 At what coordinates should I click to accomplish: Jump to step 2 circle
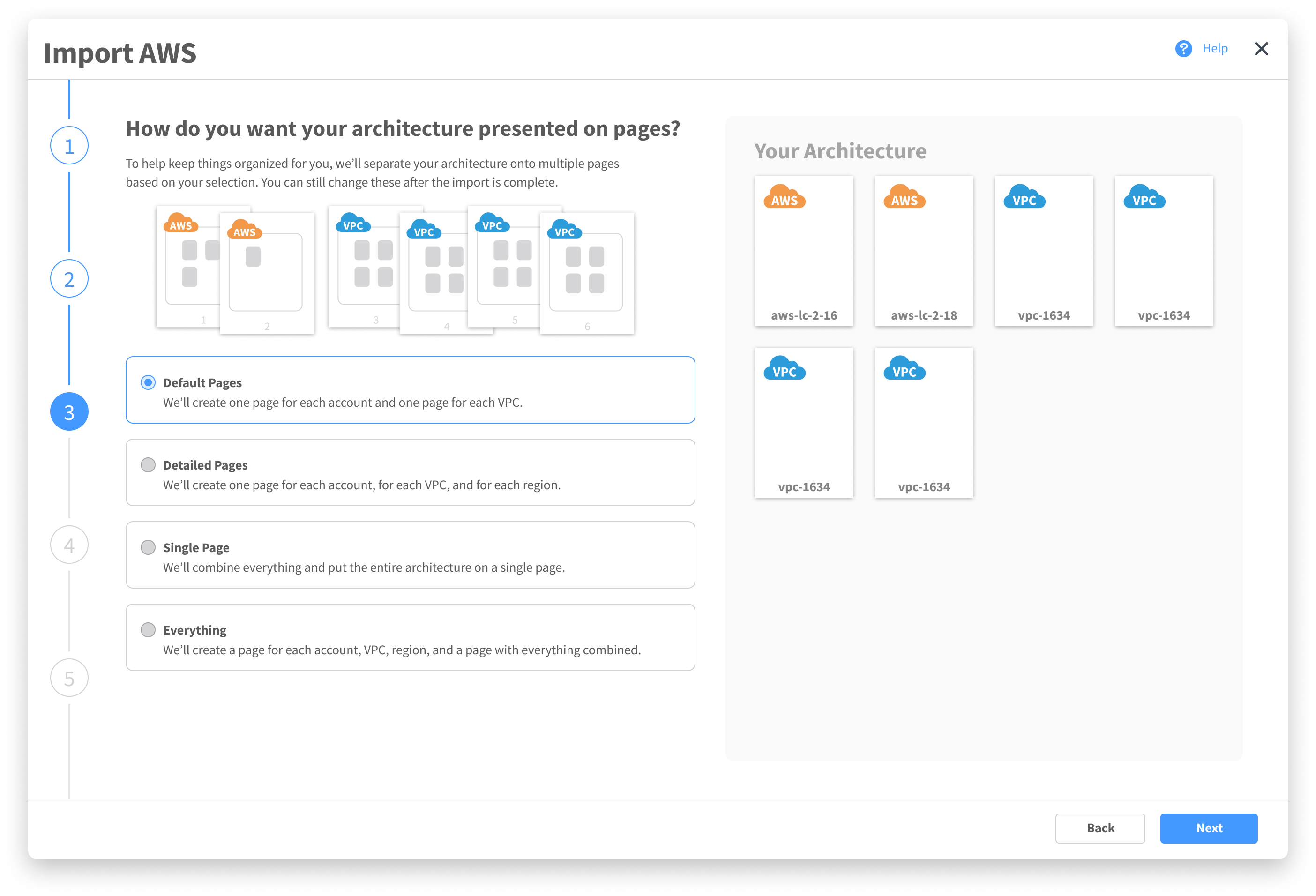tap(69, 279)
